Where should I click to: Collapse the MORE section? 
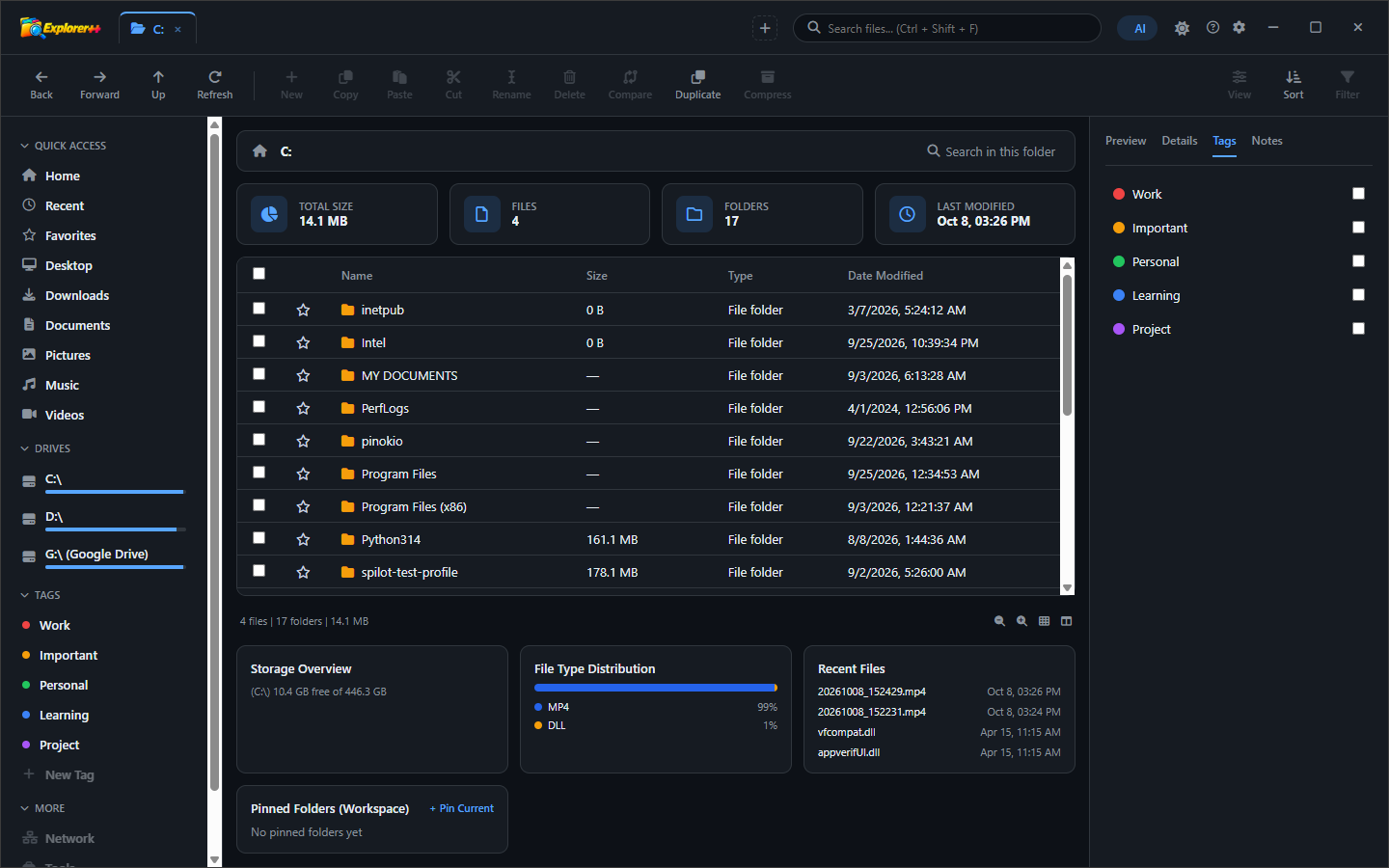pos(42,808)
